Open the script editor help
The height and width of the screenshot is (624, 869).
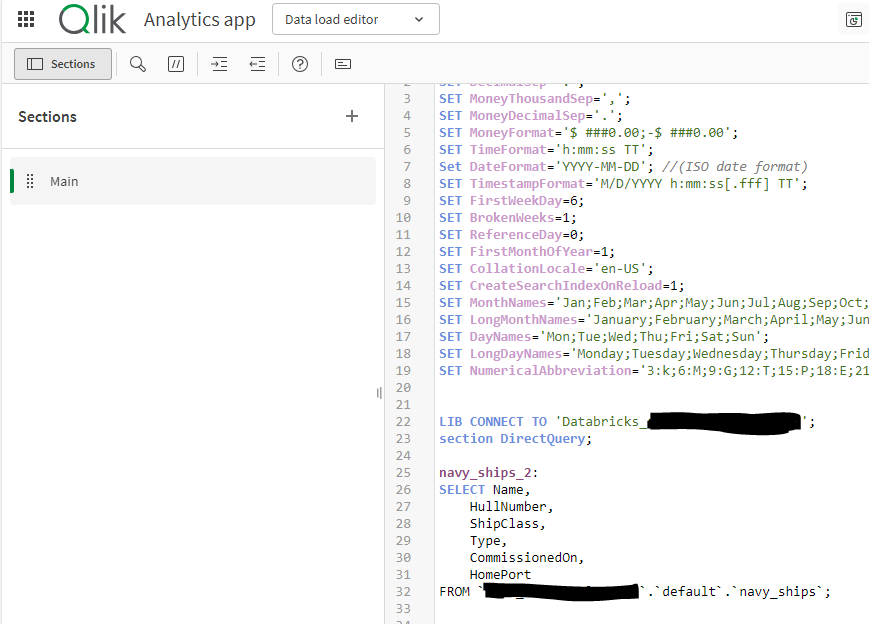point(299,63)
